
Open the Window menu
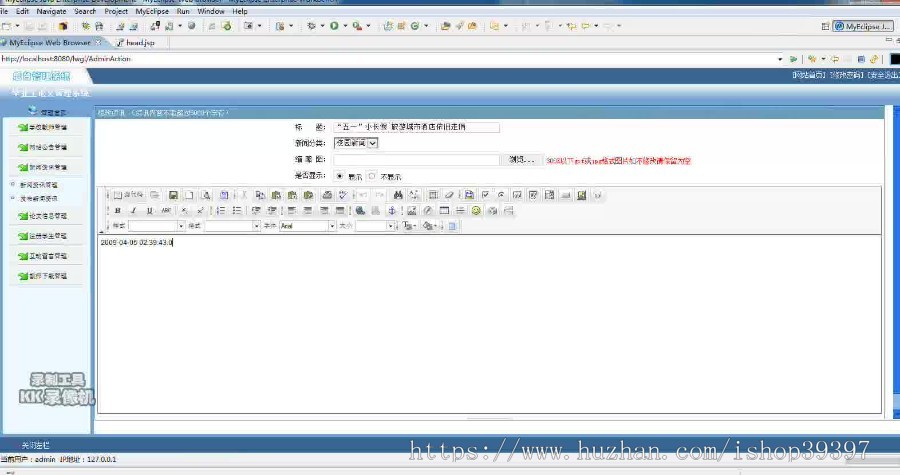tap(211, 11)
